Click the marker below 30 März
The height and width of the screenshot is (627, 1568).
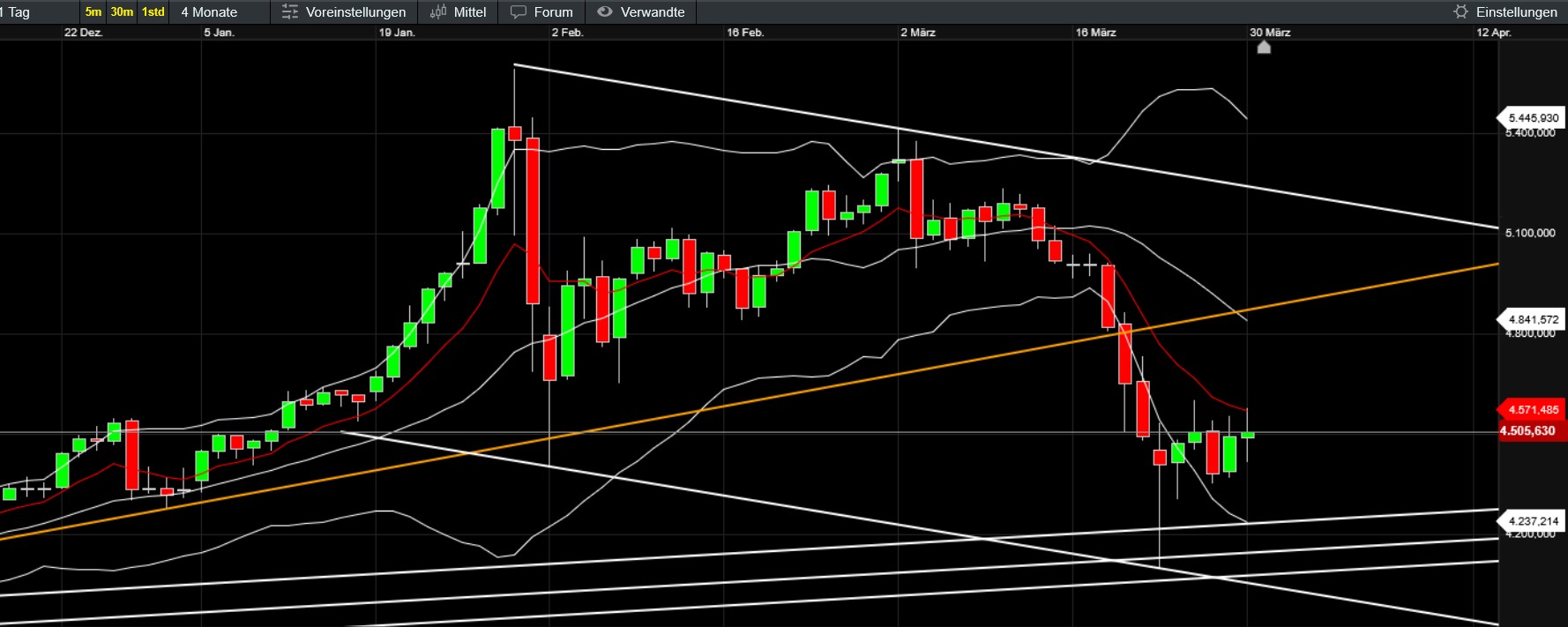[x=1264, y=48]
